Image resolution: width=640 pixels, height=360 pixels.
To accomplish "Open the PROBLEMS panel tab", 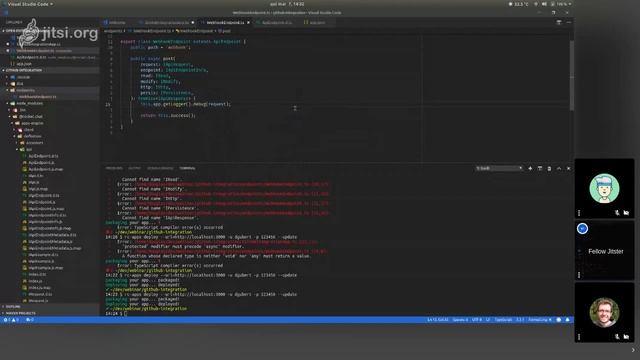I will click(x=114, y=168).
